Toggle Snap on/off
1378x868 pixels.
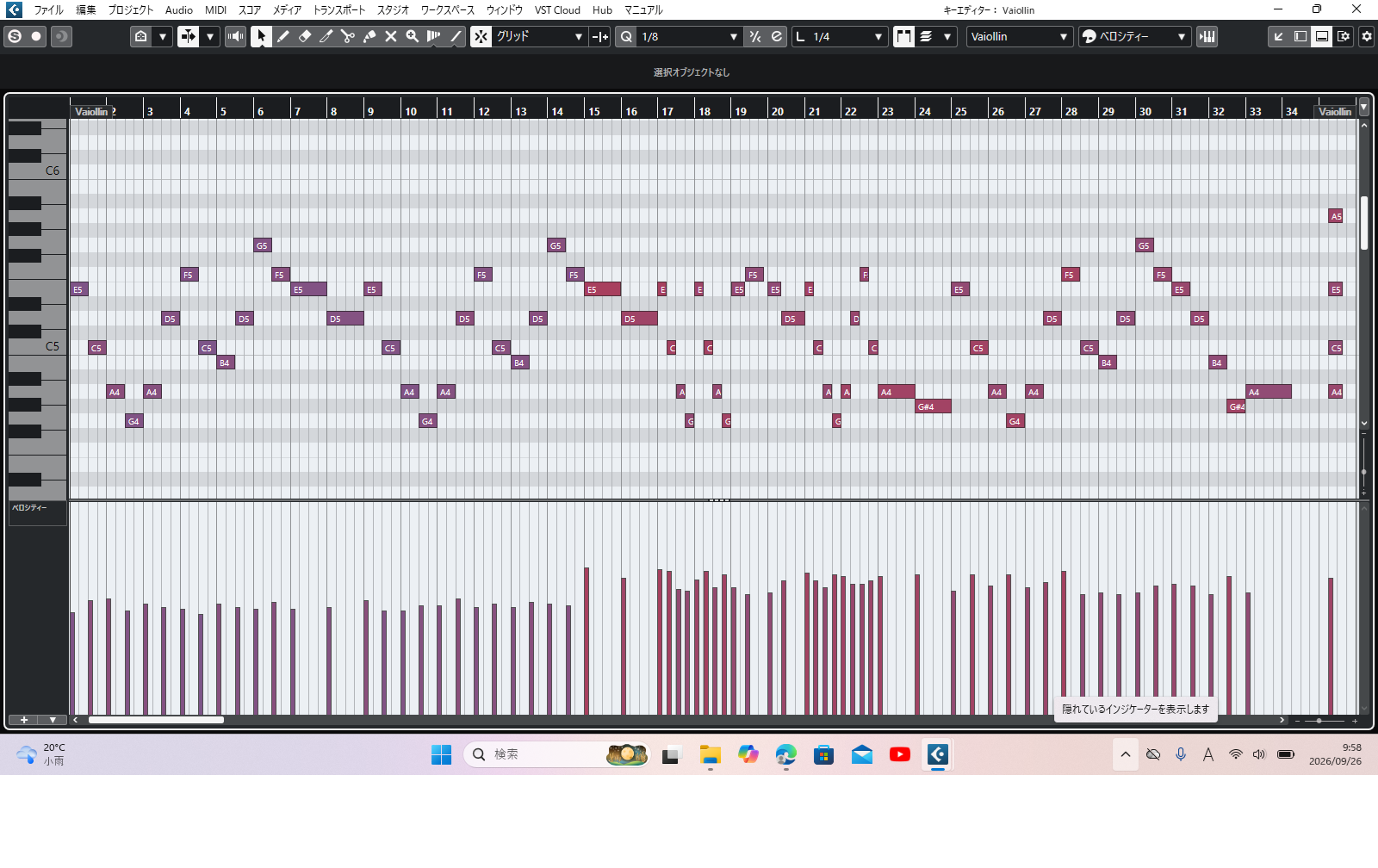[481, 36]
